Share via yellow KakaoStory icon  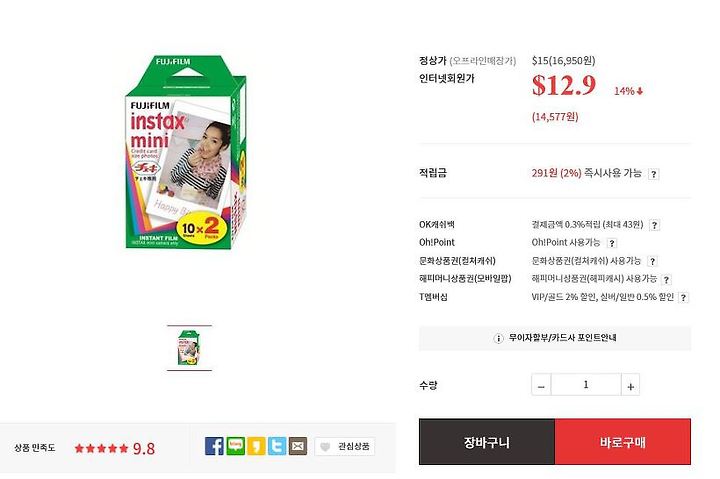pos(256,446)
